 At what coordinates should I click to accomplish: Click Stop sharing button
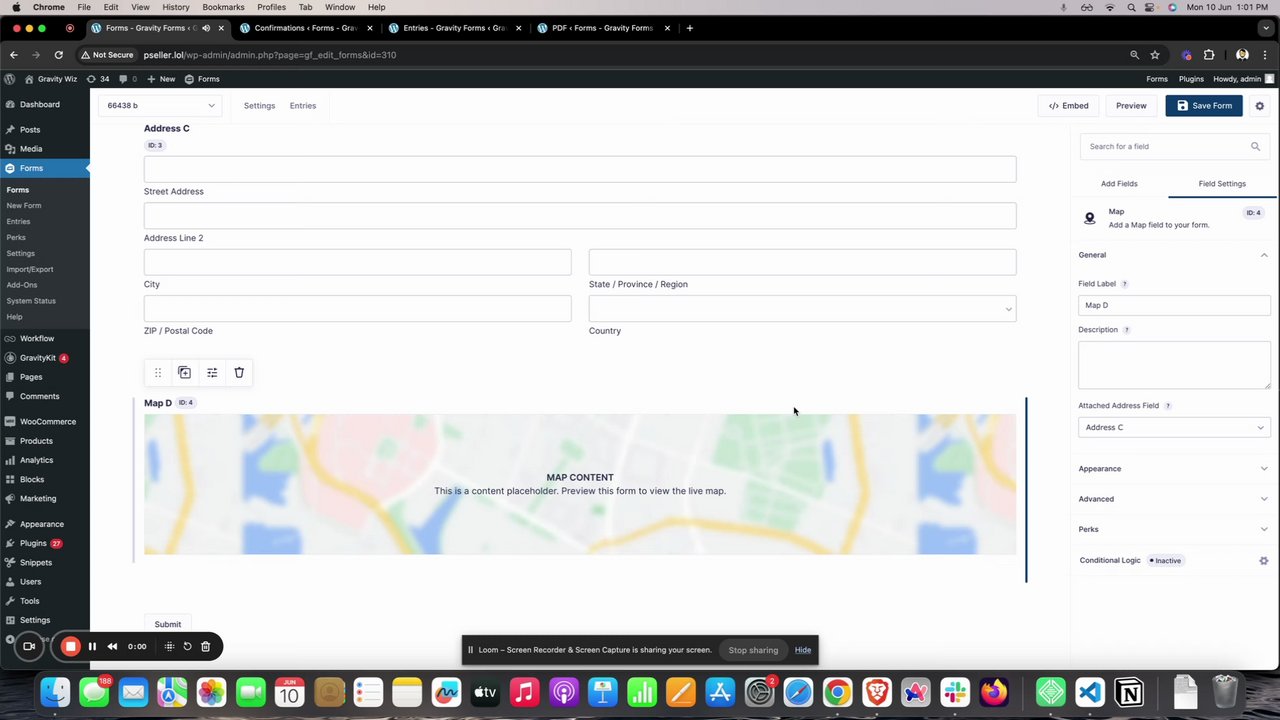[753, 650]
